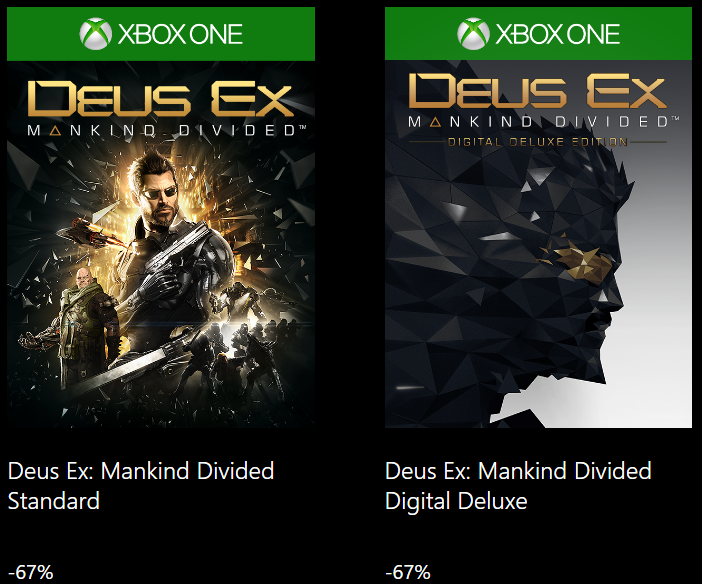Click the gold Deus Ex logo on Standard cover
This screenshot has width=702, height=584.
click(x=160, y=99)
